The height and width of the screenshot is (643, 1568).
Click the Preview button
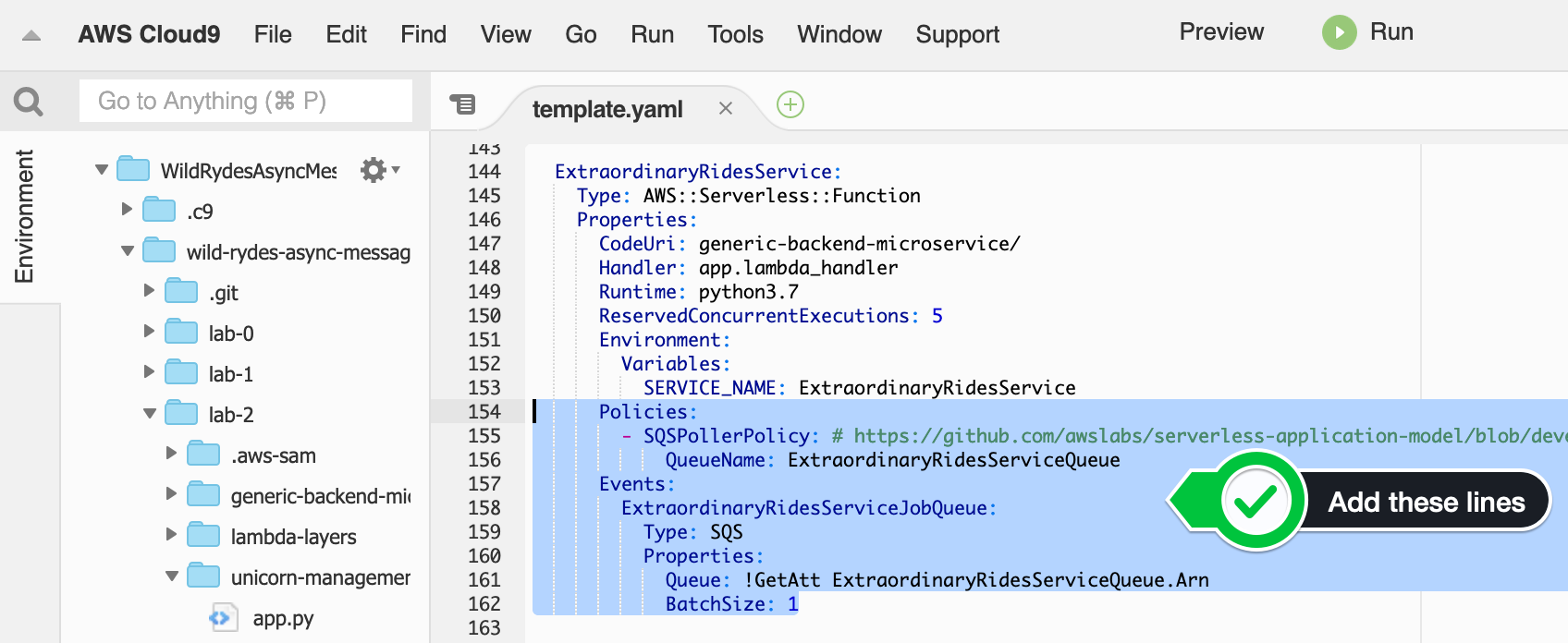(1221, 31)
